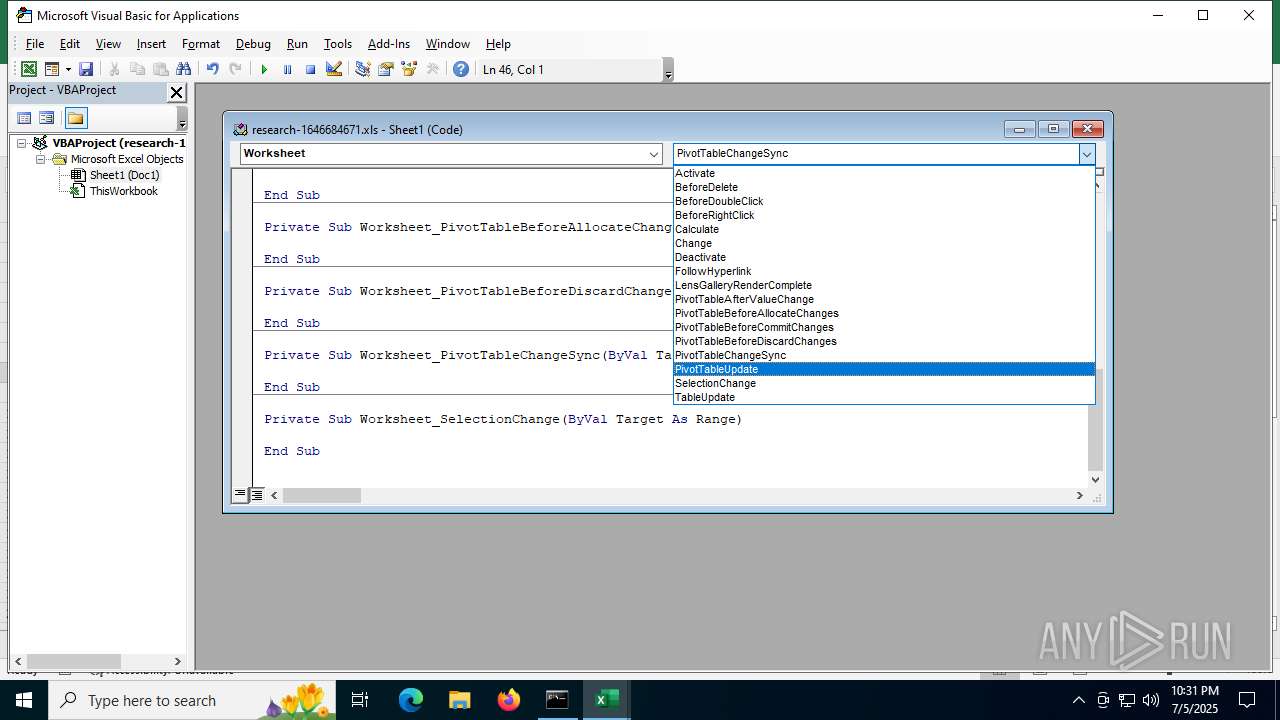Click the Break pause icon
Viewport: 1280px width, 720px height.
pyautogui.click(x=287, y=69)
